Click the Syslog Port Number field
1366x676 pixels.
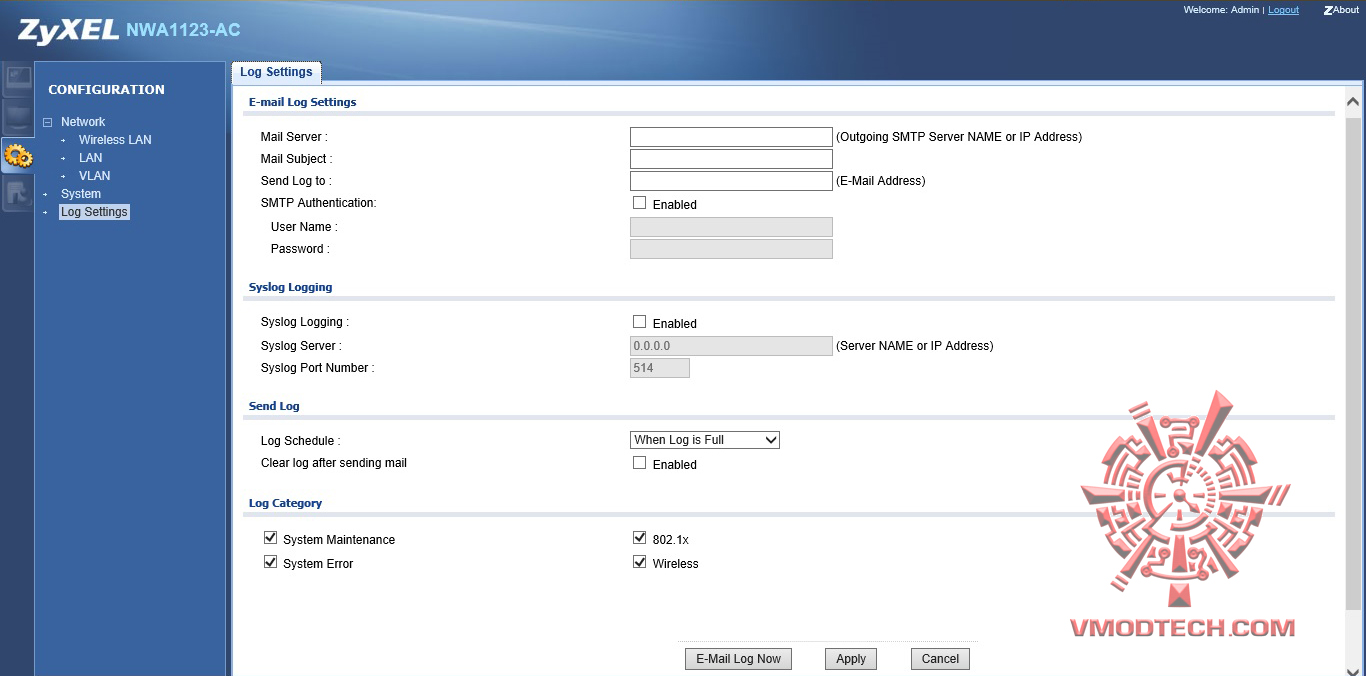[660, 368]
